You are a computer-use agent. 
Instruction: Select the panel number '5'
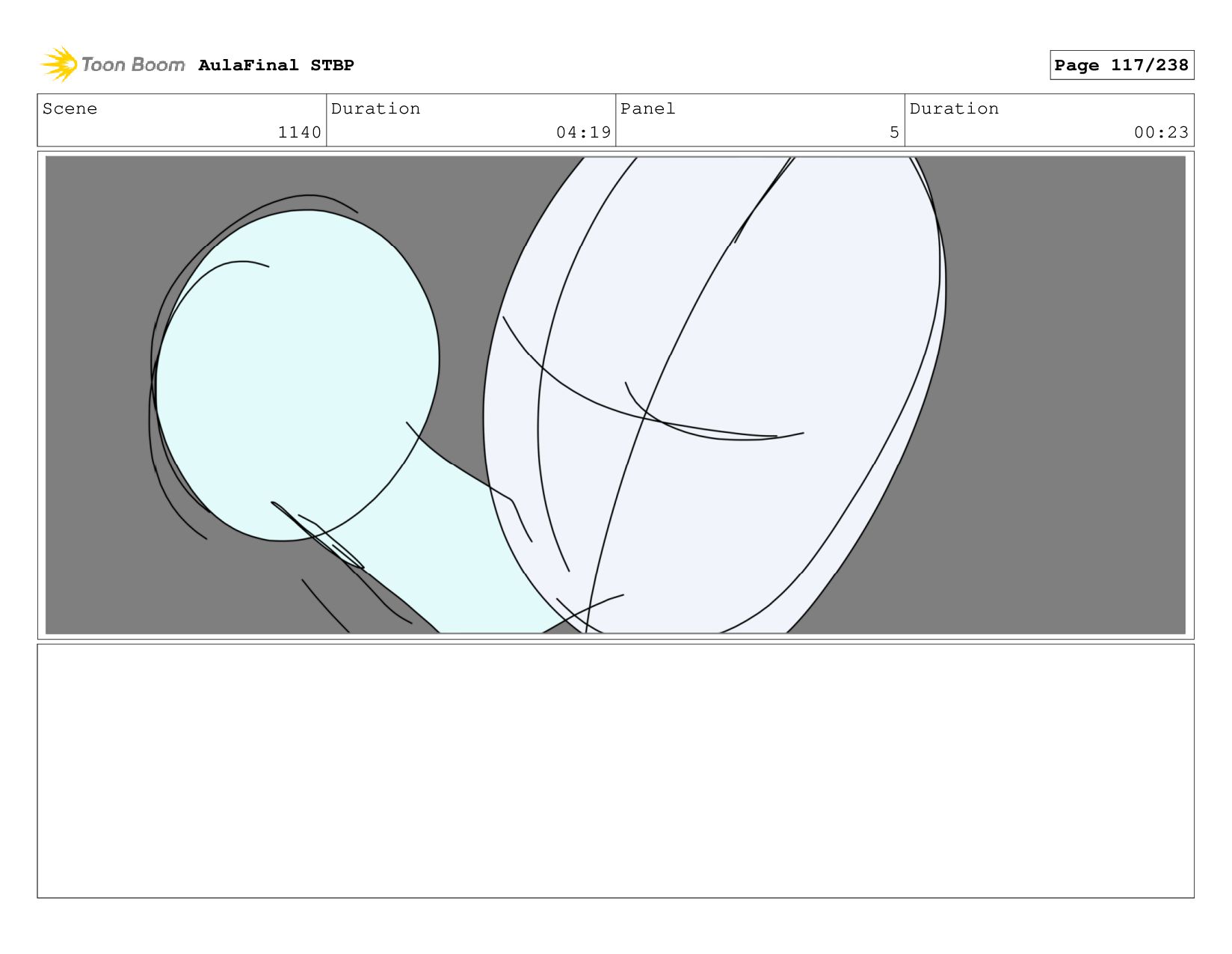894,132
